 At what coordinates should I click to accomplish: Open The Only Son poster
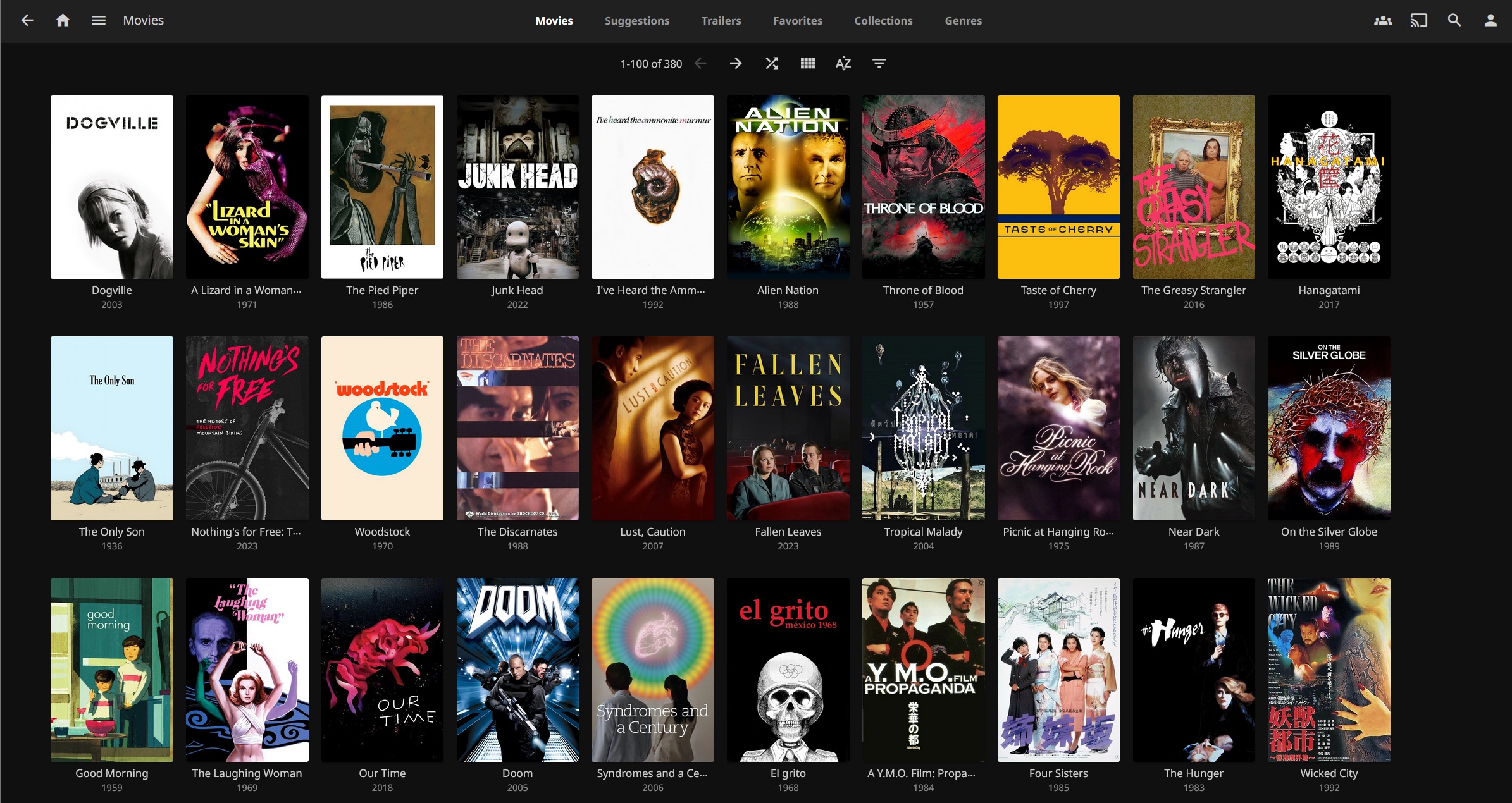point(112,428)
